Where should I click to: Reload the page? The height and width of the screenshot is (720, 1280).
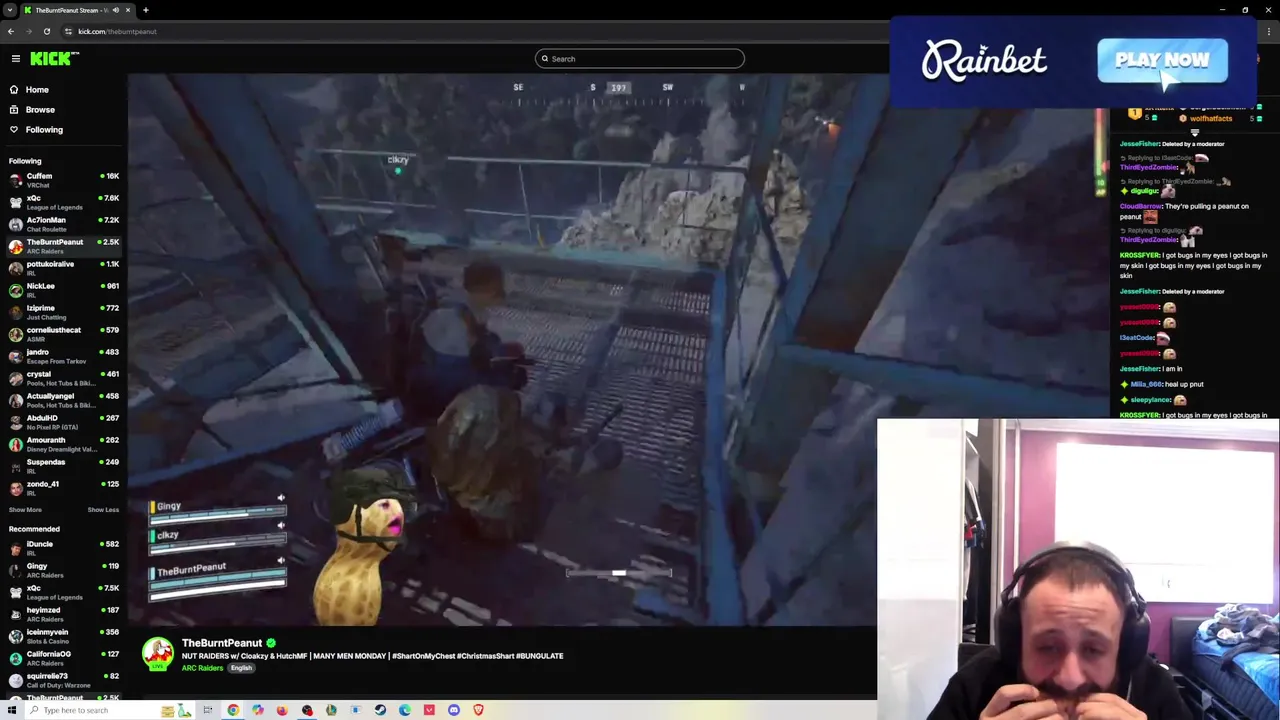point(47,31)
